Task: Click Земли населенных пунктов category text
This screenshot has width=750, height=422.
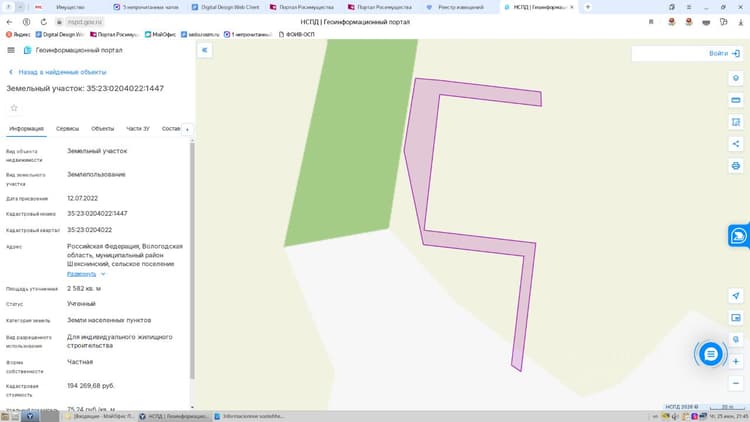Action: pos(109,321)
